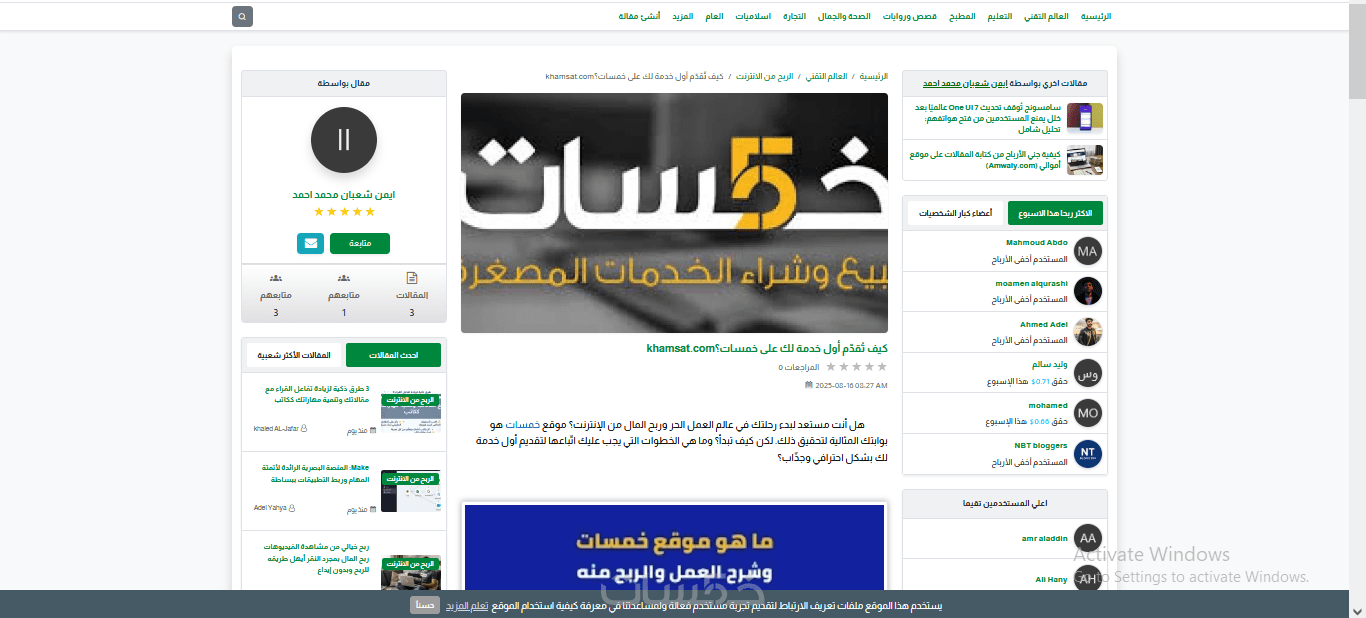Click the تعلم المزيد cookie link
This screenshot has width=1366, height=618.
466,605
